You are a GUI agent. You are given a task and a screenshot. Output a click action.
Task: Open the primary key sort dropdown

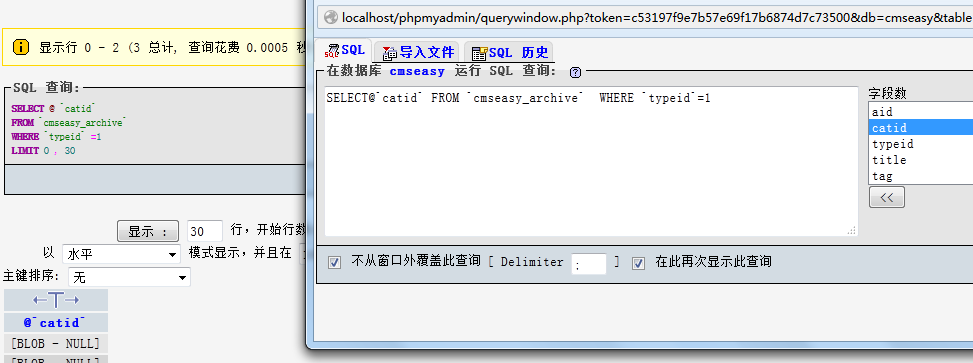[x=129, y=277]
